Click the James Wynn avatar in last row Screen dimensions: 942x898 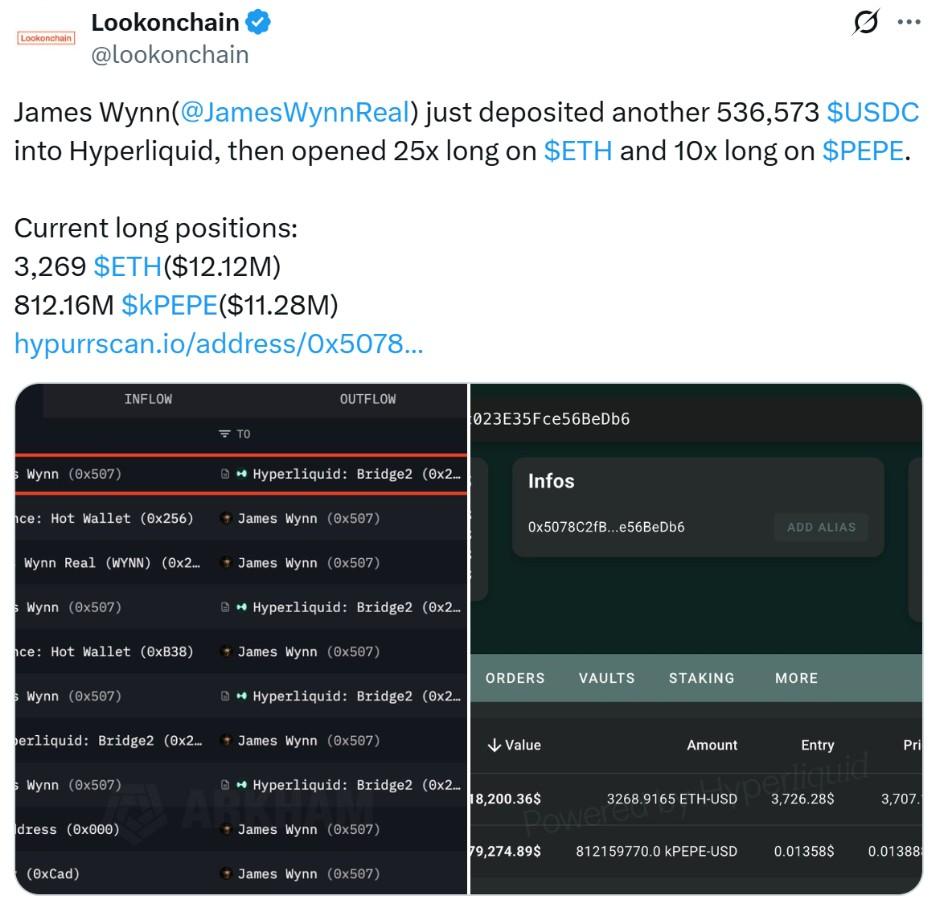(227, 874)
